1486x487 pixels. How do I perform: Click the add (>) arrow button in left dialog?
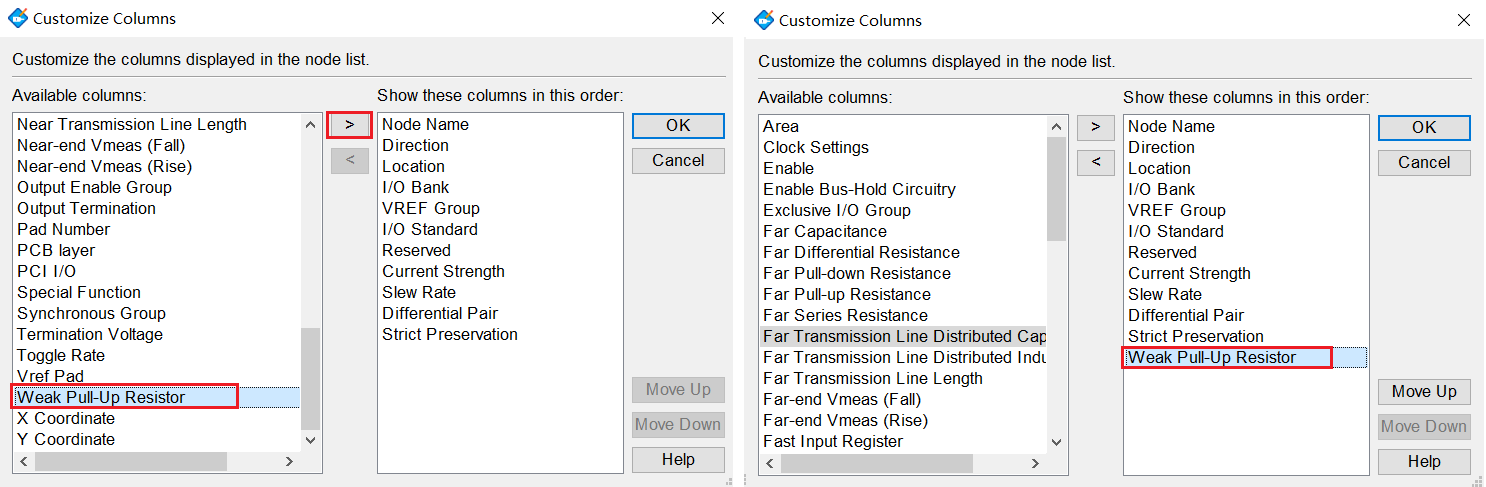tap(349, 125)
